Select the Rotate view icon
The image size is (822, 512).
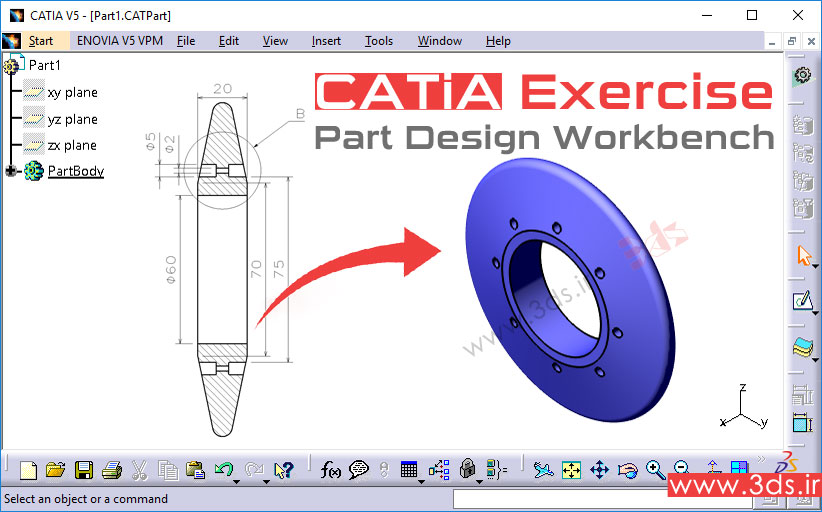[628, 470]
